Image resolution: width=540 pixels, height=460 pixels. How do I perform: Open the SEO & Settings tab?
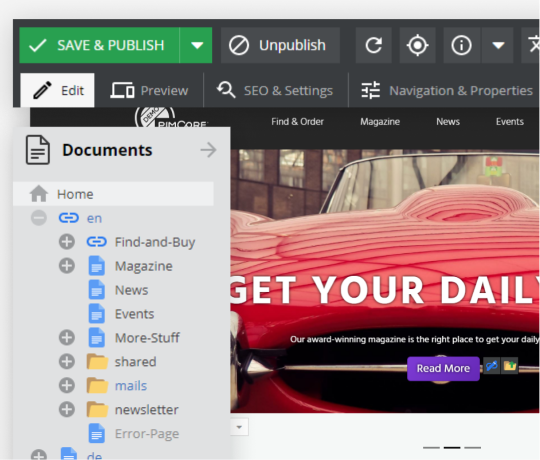pyautogui.click(x=275, y=91)
